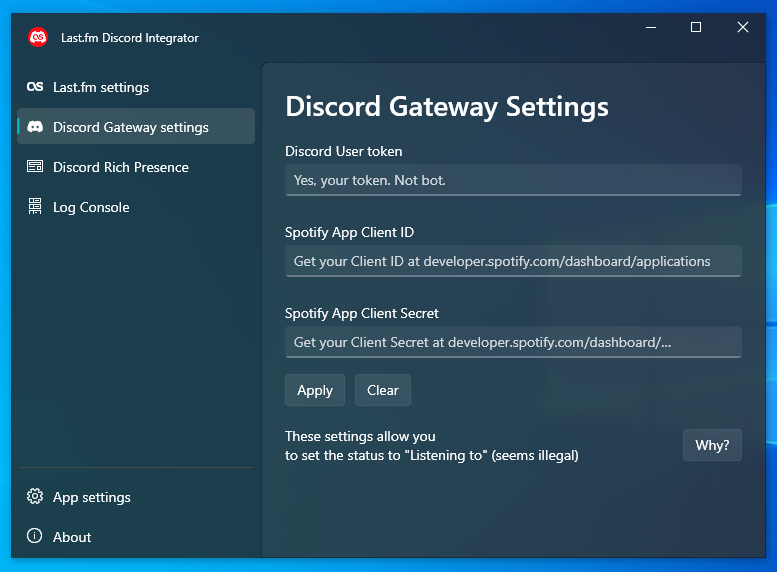Click the Last.fm app logo in title bar
The width and height of the screenshot is (777, 572).
[38, 37]
